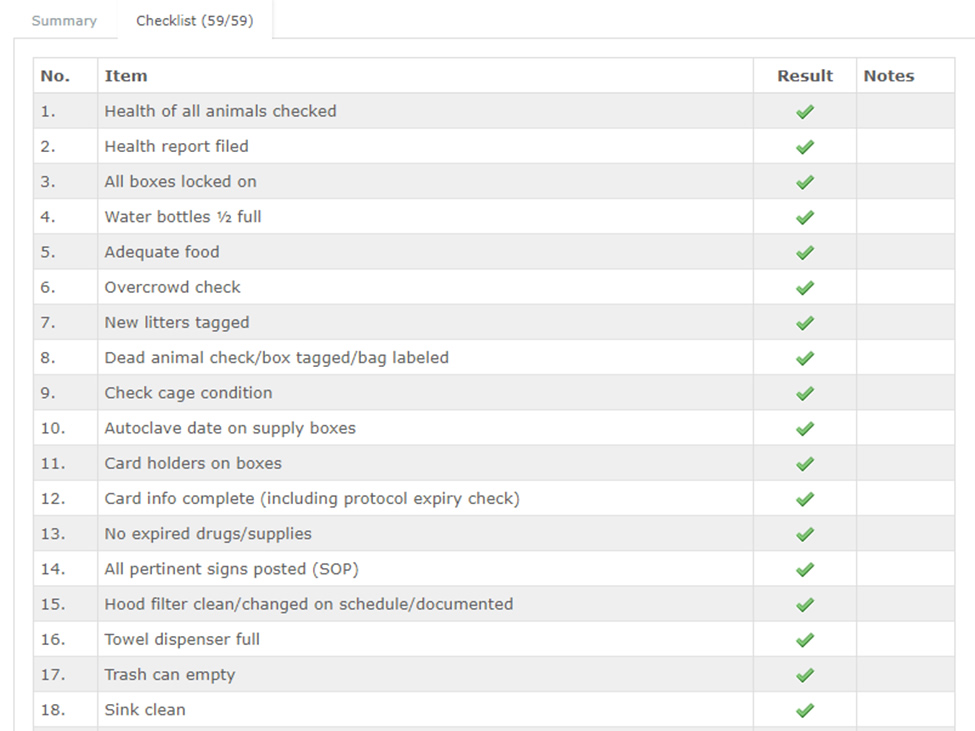This screenshot has width=975, height=731.
Task: Click Trash can empty green tick
Action: [805, 675]
